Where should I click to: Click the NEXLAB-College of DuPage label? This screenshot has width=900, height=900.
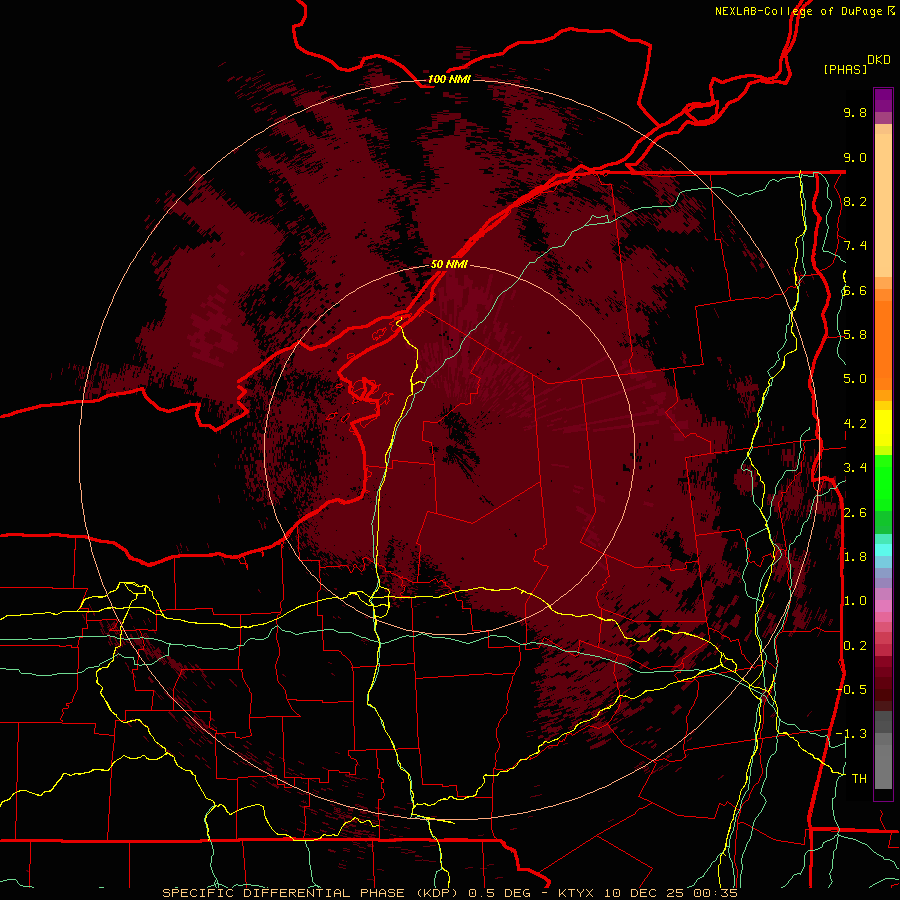[800, 11]
